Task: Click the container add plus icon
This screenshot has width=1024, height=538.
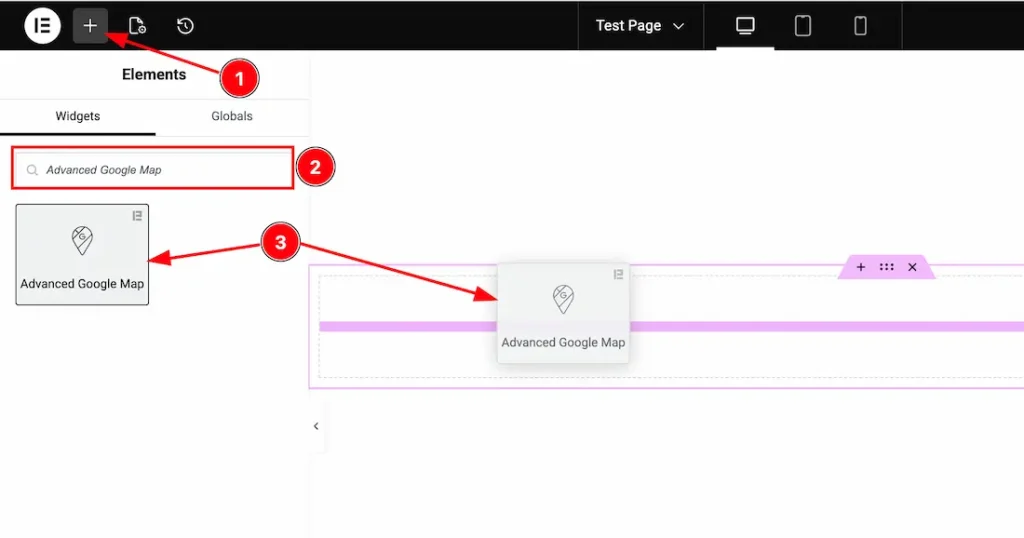Action: tap(861, 267)
